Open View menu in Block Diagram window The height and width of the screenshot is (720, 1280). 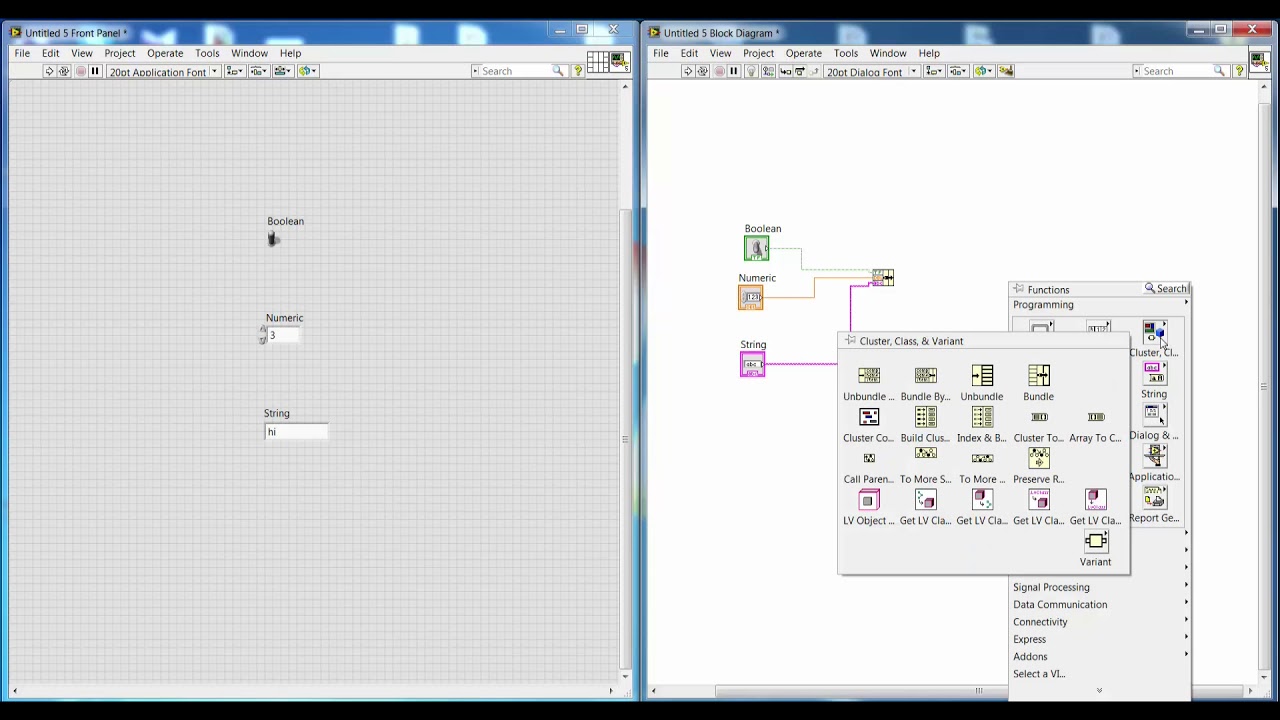tap(720, 53)
